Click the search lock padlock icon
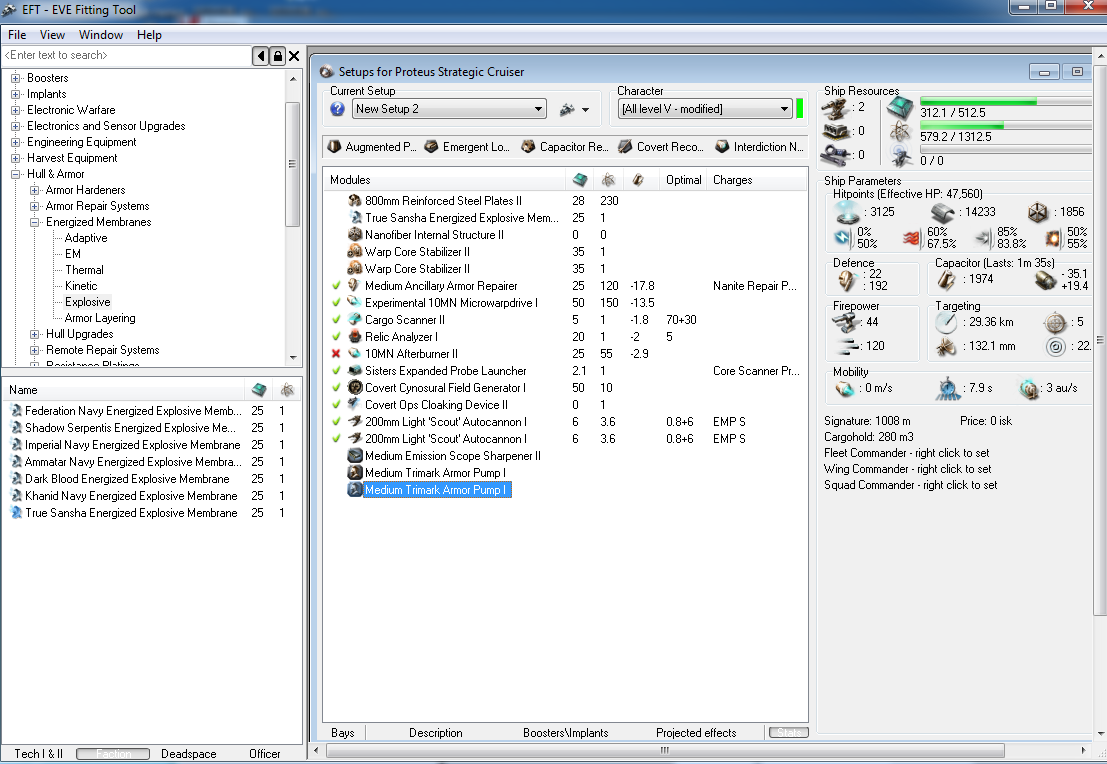 coord(278,56)
